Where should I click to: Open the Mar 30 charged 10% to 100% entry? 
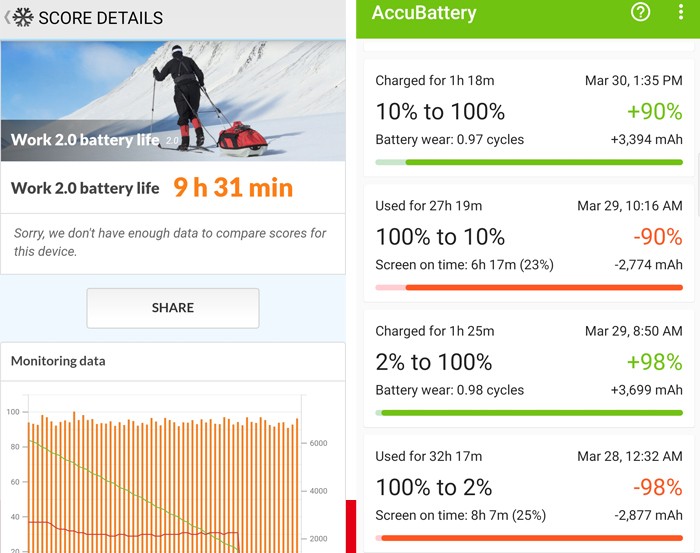[529, 118]
